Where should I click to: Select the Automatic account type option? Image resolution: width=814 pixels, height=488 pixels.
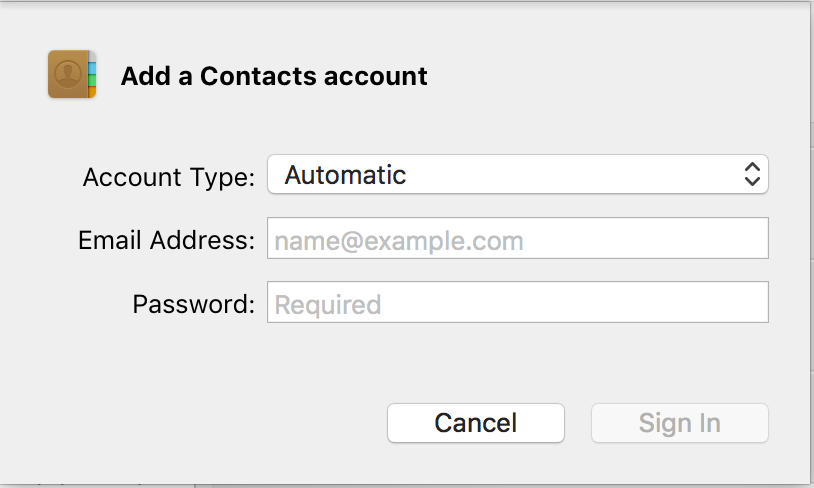click(345, 175)
